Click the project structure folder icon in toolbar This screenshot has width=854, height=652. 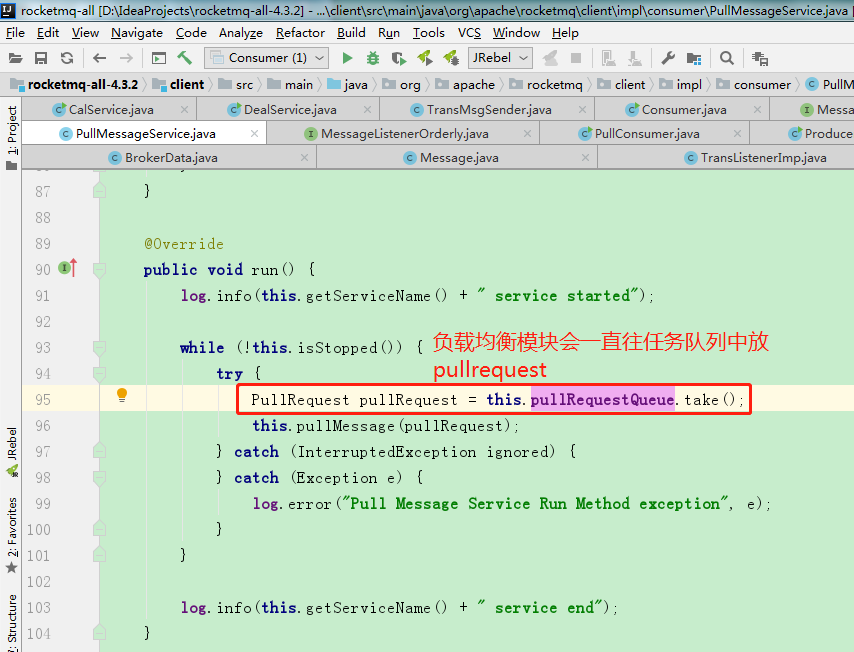(694, 58)
